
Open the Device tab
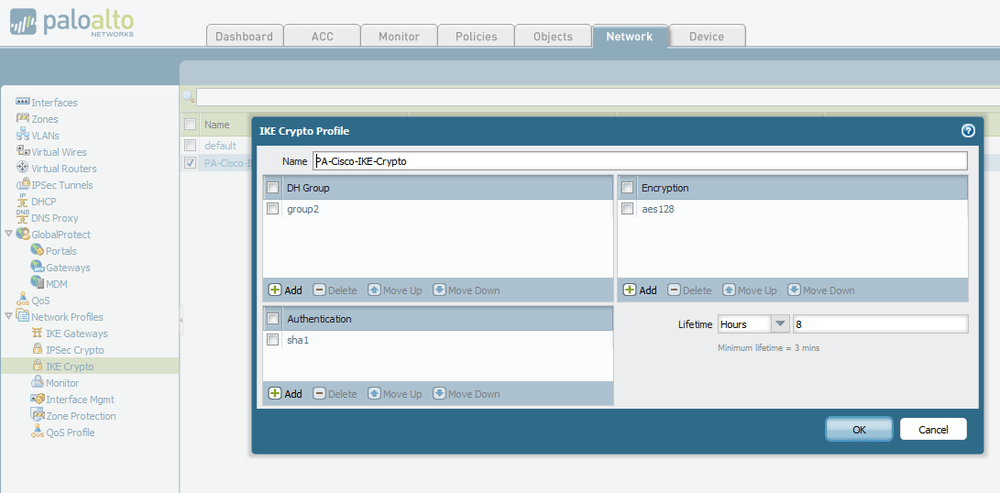pos(706,37)
